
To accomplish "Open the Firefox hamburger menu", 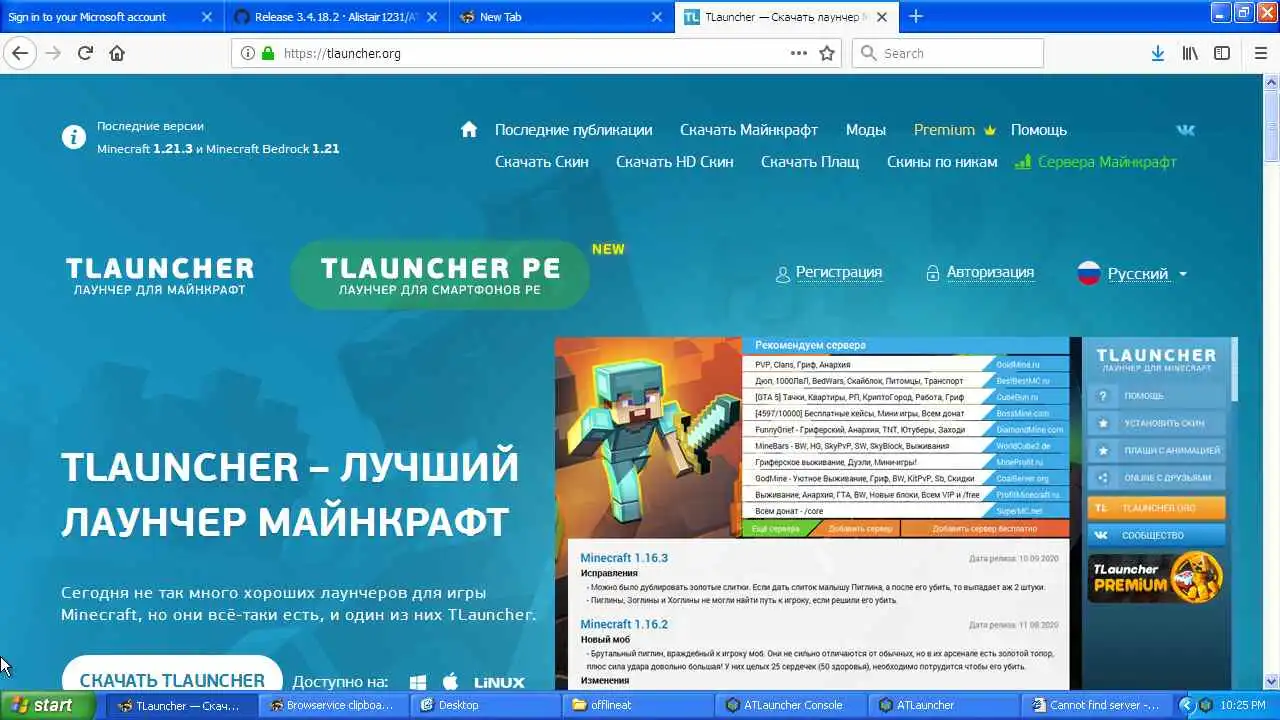I will 1261,53.
